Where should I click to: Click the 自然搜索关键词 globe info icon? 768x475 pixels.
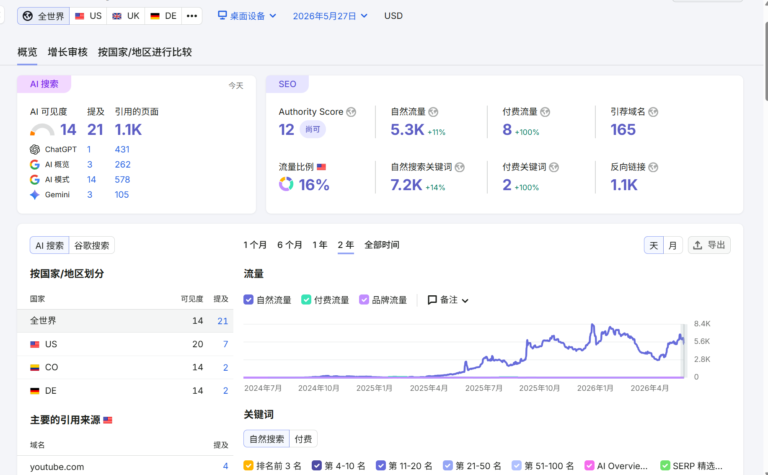pos(459,167)
